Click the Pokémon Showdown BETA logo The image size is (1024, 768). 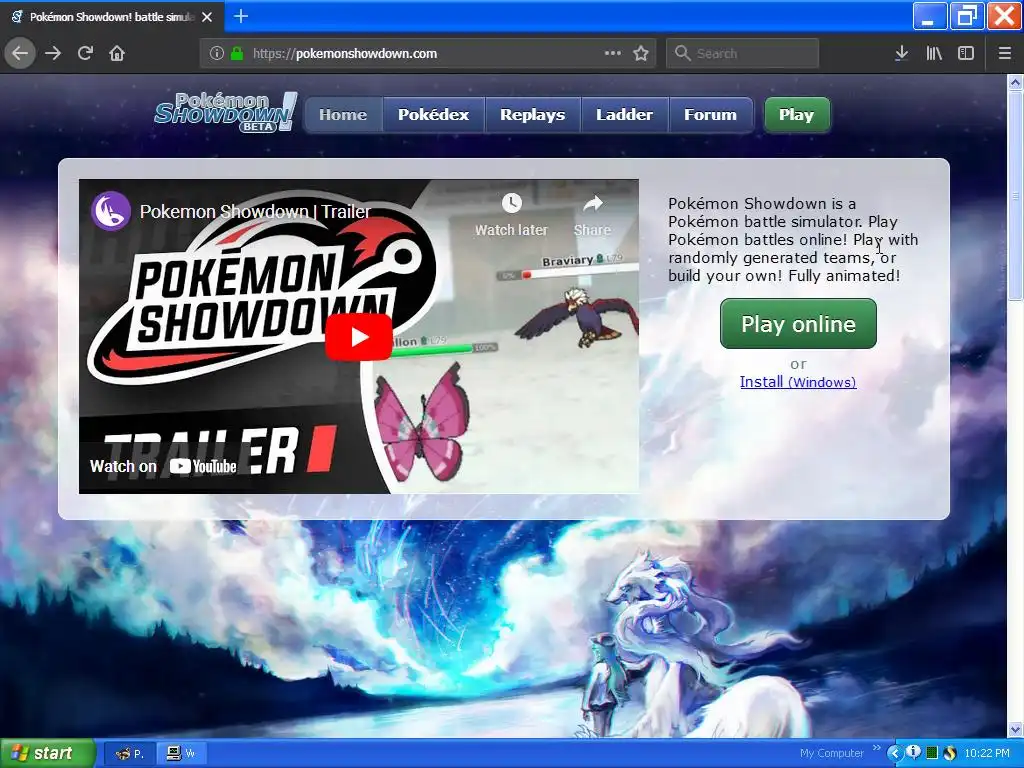(x=225, y=112)
